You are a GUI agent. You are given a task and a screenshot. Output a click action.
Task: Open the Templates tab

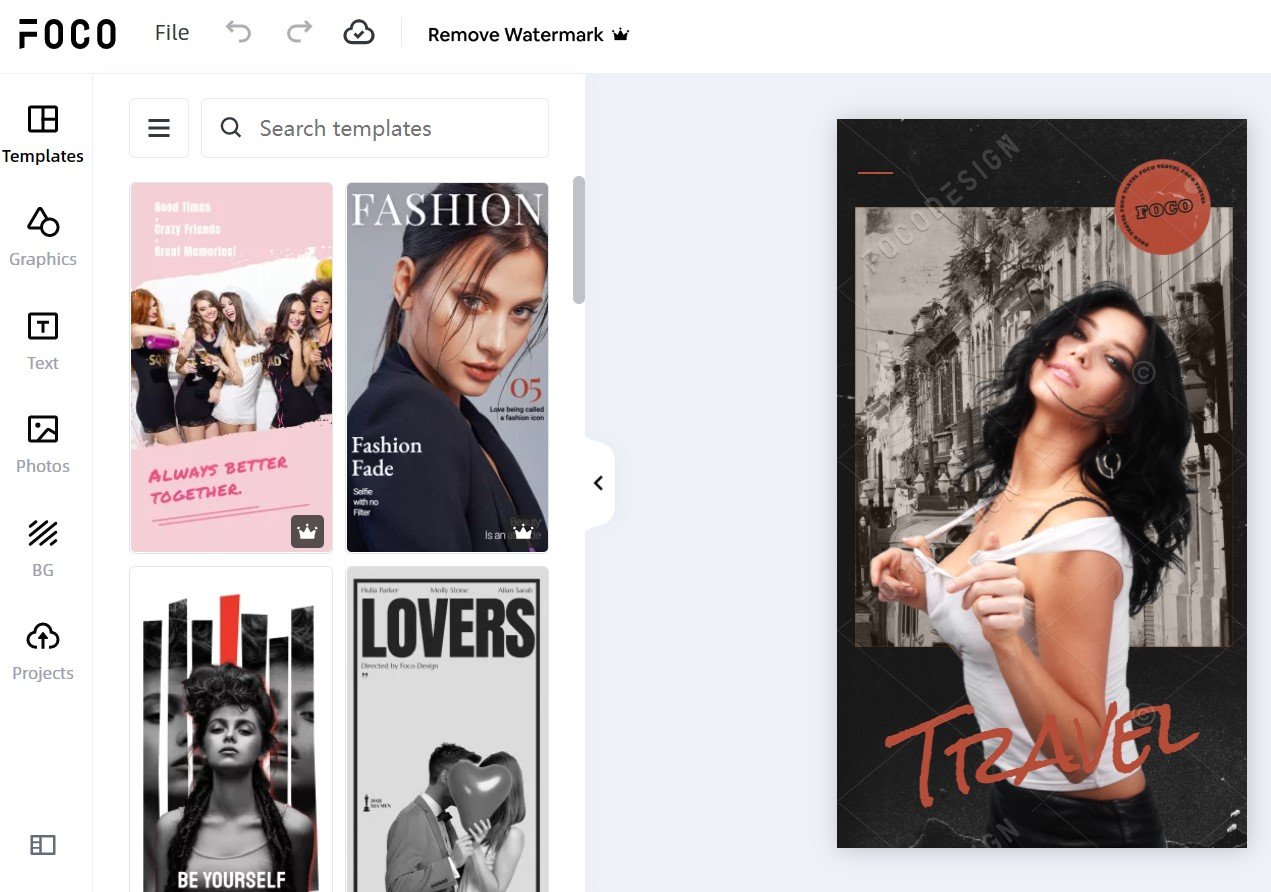coord(43,134)
